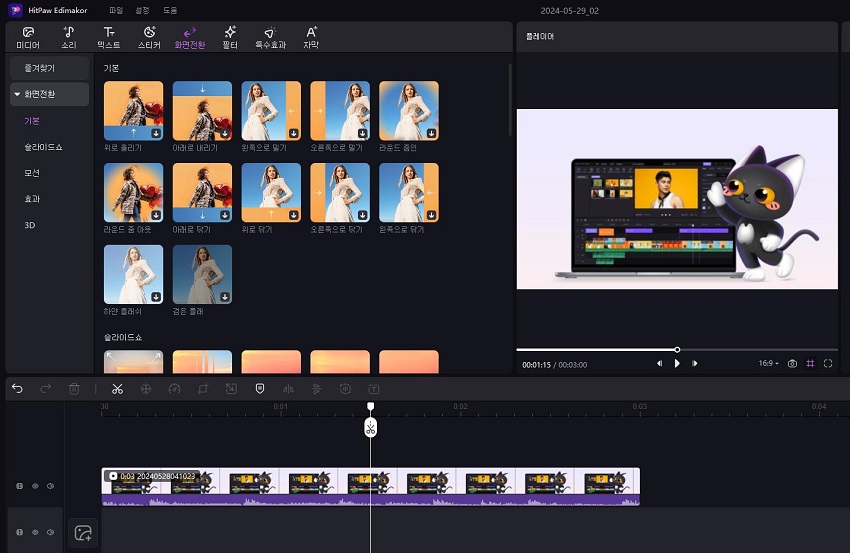Select 모션 category in sidebar
Screen dimensions: 850x553
tap(32, 173)
